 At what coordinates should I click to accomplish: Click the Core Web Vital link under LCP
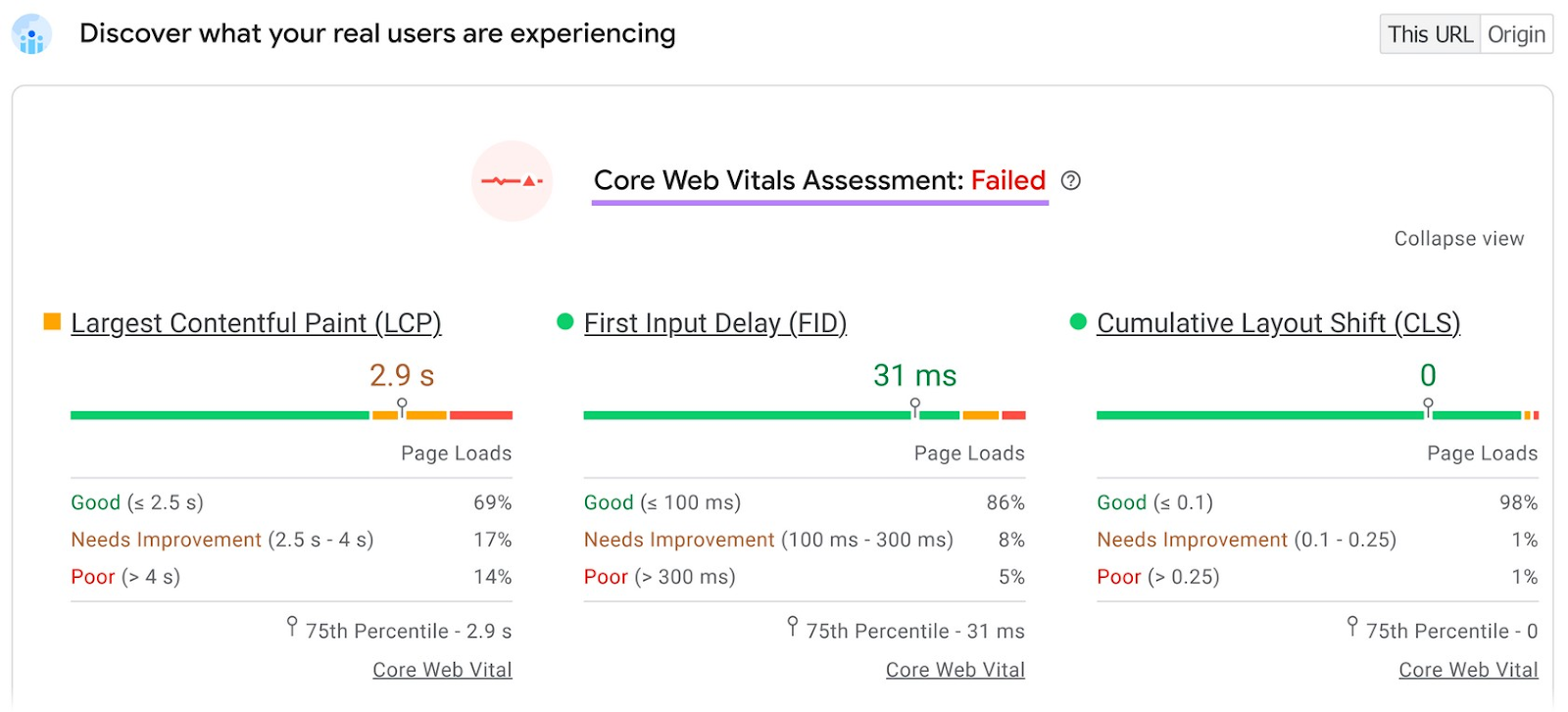point(442,669)
